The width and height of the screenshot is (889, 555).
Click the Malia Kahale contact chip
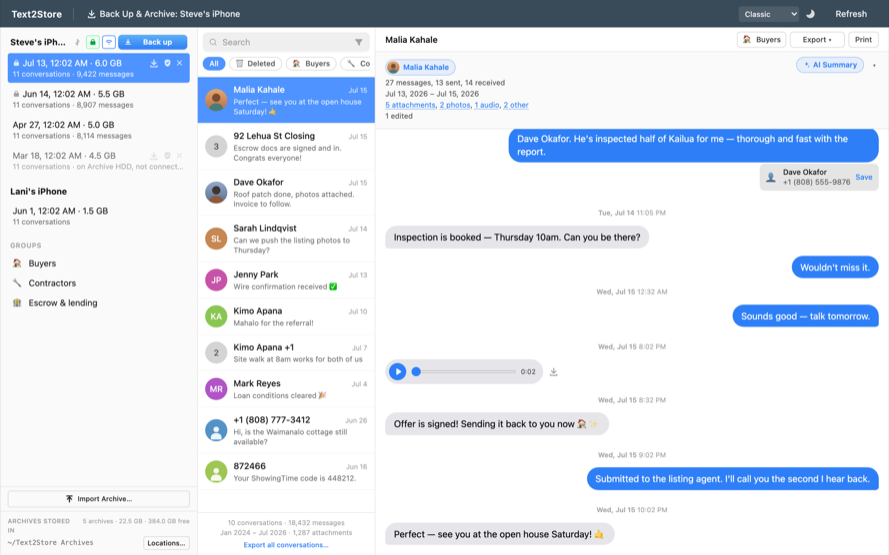[420, 67]
